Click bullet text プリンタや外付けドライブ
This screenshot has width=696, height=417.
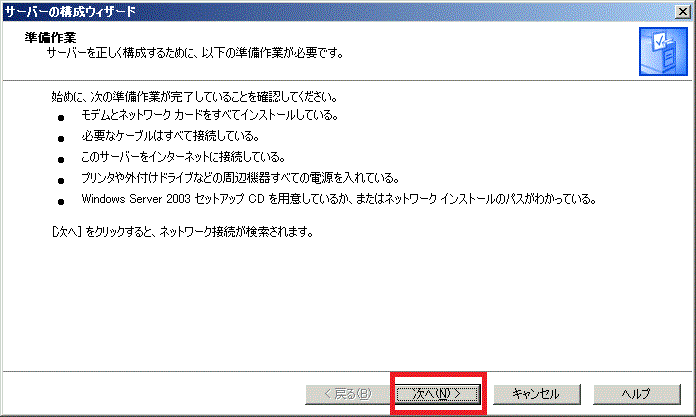(x=240, y=178)
